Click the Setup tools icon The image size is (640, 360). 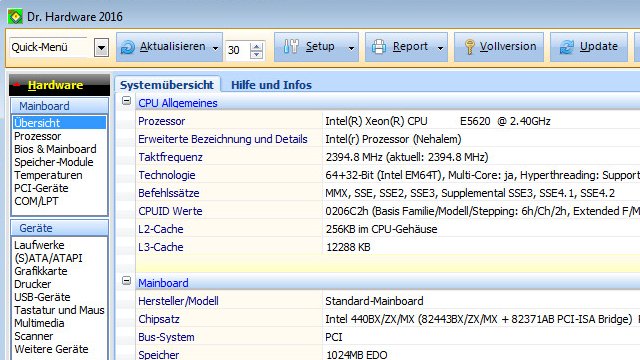[x=291, y=47]
